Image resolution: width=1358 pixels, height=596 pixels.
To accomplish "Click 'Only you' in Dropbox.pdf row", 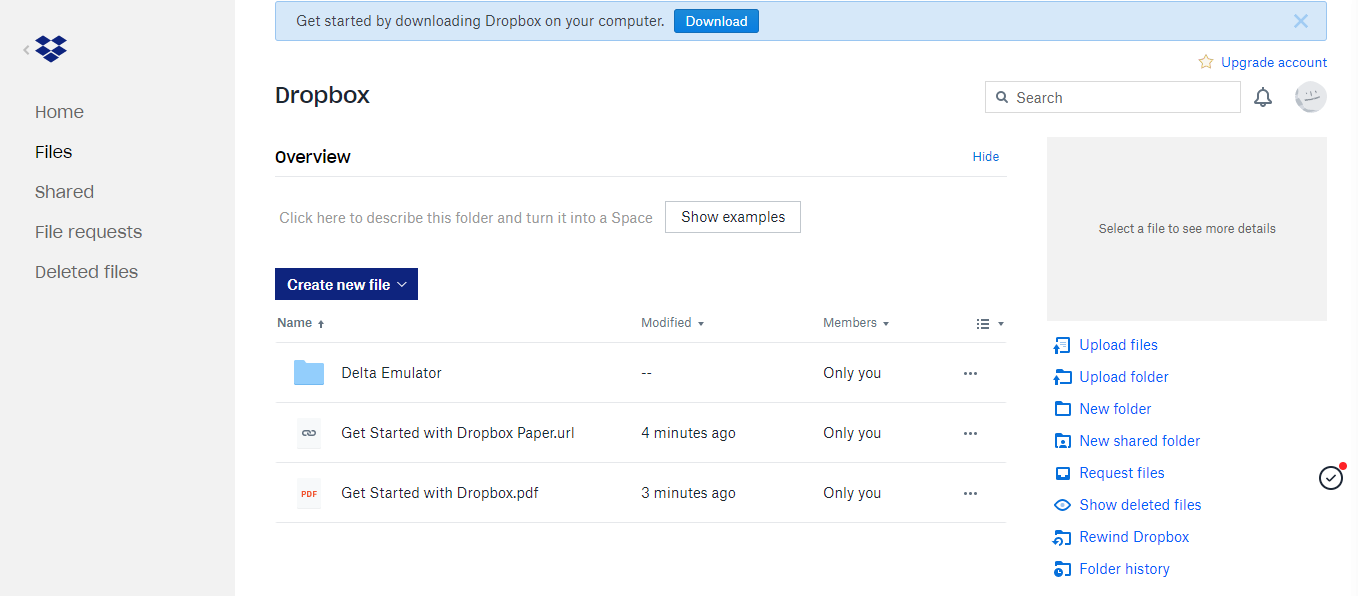I will (852, 493).
